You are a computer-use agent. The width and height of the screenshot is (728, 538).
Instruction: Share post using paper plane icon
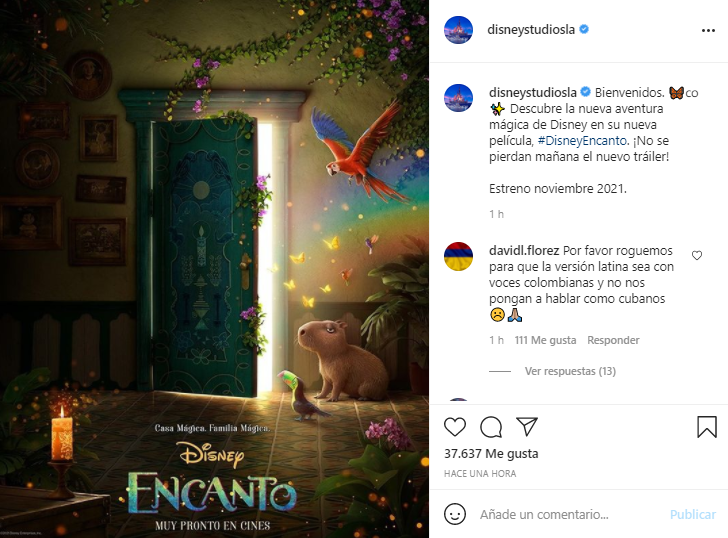coord(527,427)
